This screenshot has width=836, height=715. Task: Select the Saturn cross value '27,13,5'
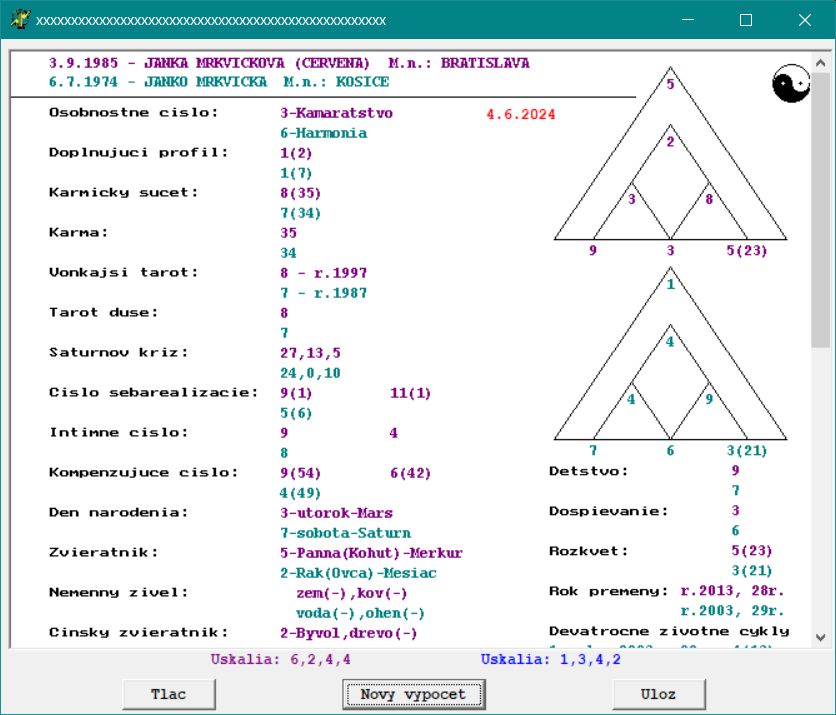[x=310, y=353]
